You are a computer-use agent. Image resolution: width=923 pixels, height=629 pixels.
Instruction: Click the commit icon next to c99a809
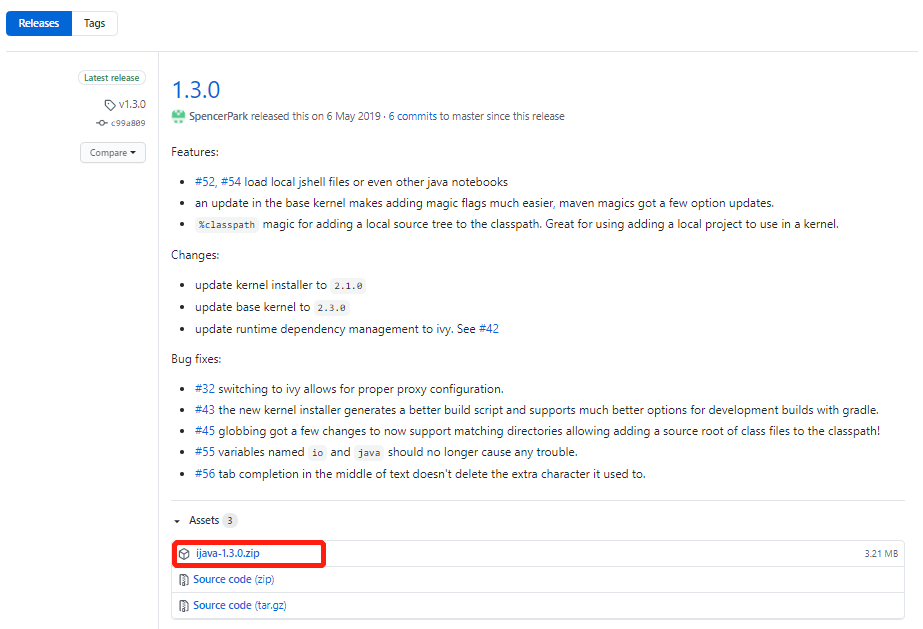pos(104,123)
